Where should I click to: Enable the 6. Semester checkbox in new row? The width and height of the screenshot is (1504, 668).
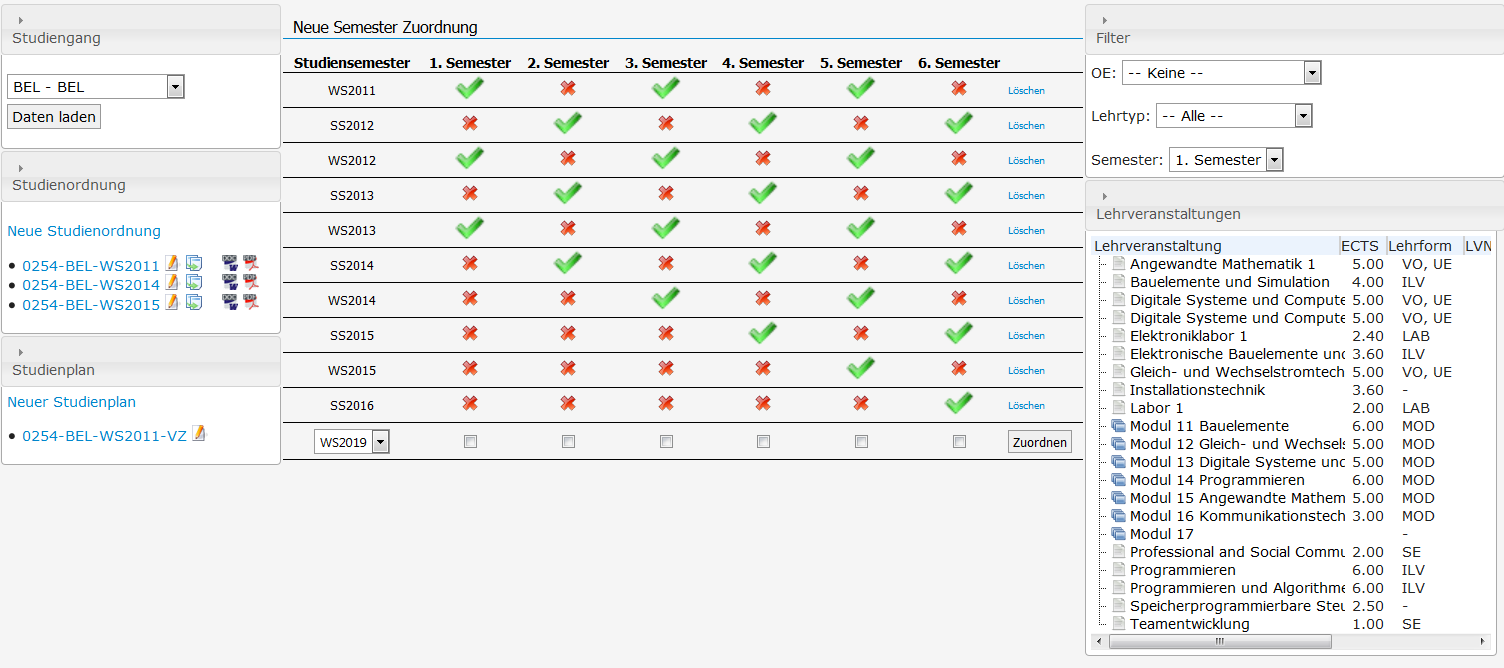click(x=959, y=441)
